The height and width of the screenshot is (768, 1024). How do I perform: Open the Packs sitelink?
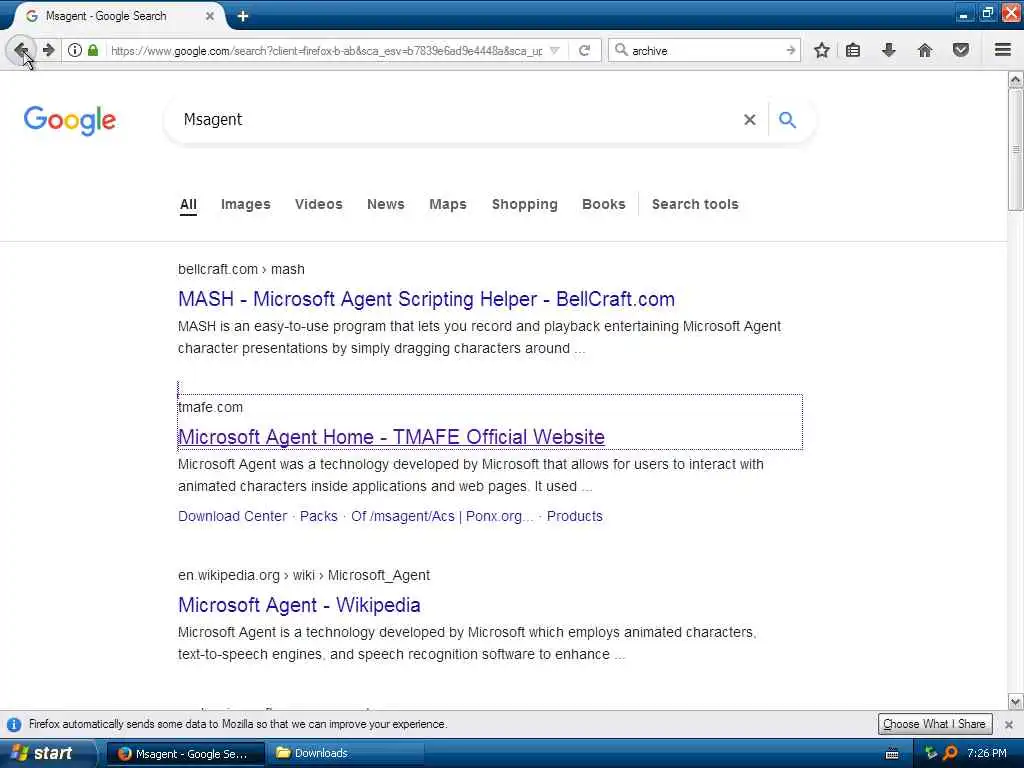click(x=319, y=516)
